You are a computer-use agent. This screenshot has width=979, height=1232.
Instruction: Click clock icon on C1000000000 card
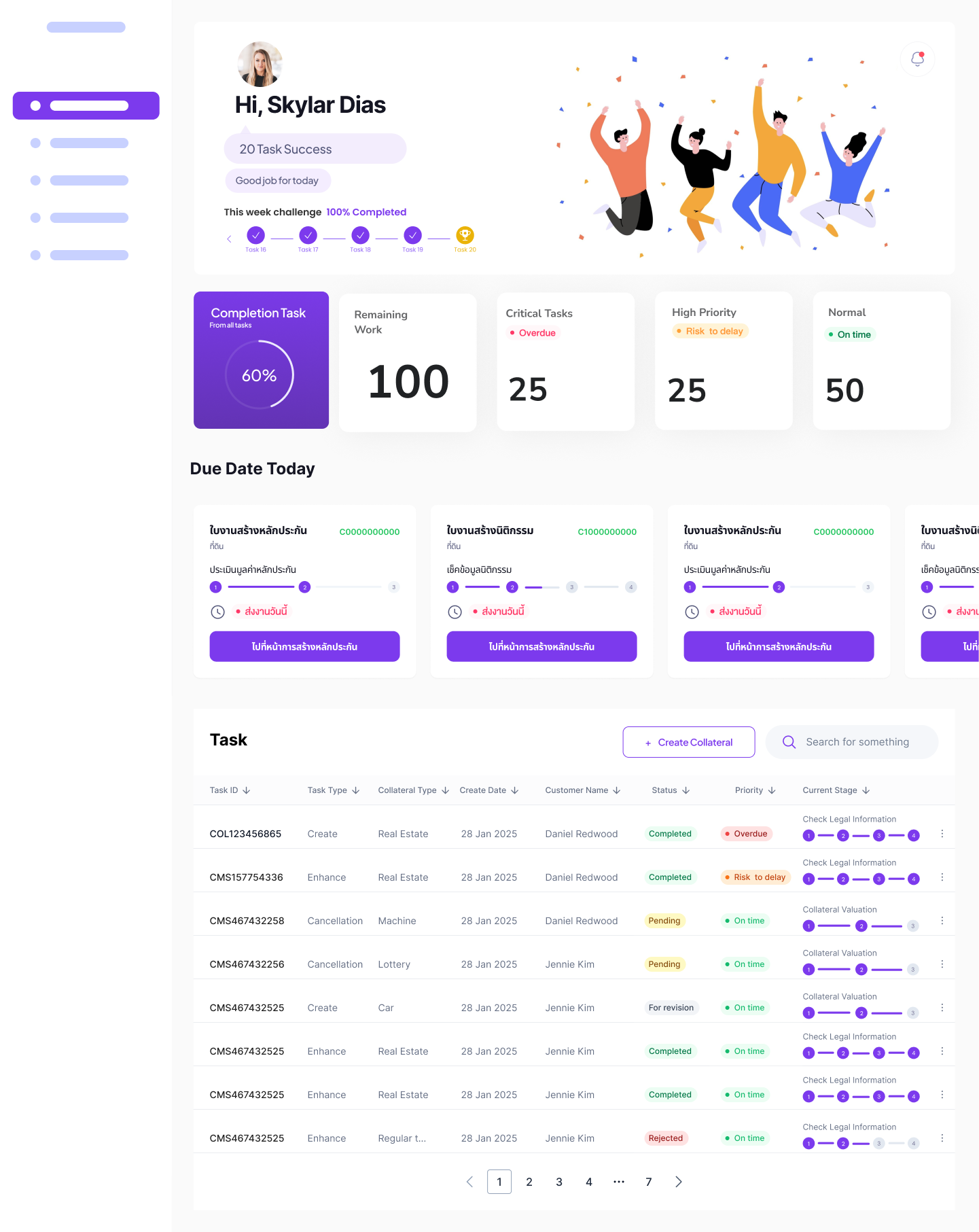tap(455, 612)
